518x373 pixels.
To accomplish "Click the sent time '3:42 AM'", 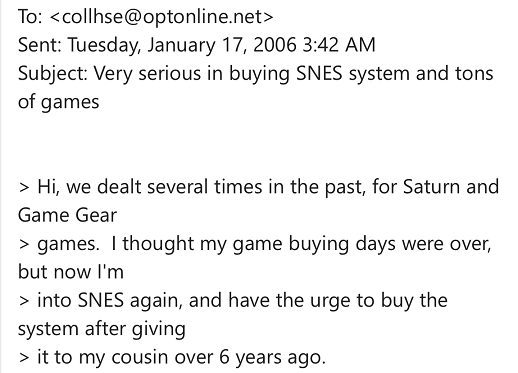I will 339,45.
